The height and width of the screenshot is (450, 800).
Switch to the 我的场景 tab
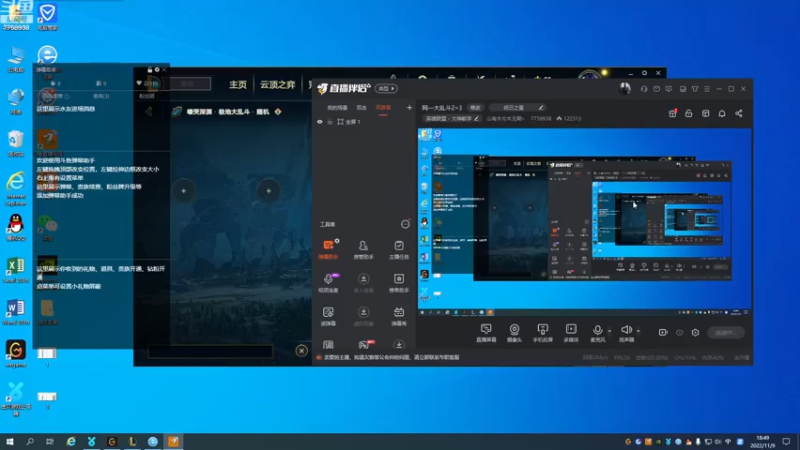(337, 108)
